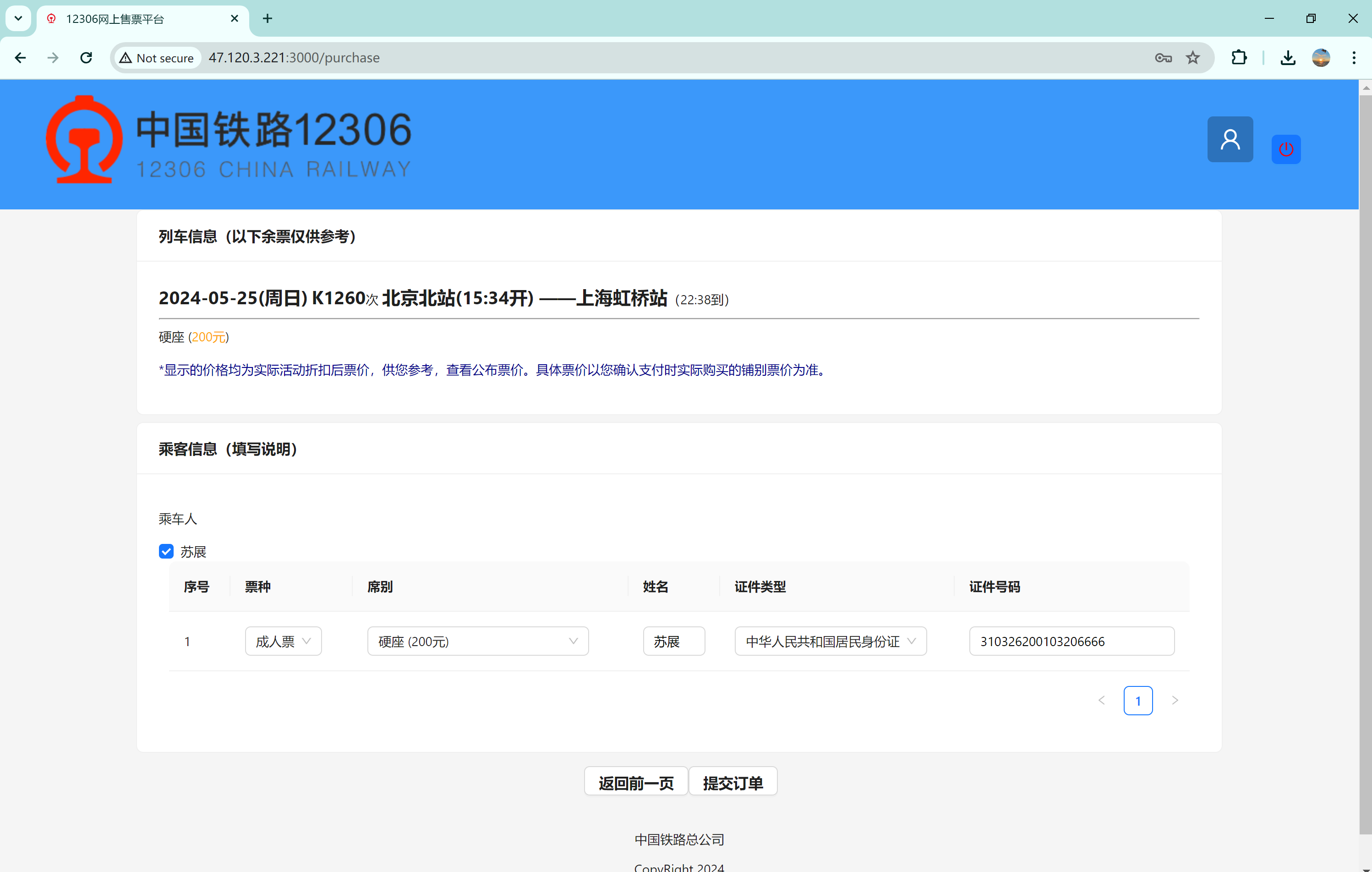The height and width of the screenshot is (872, 1372).
Task: Click the browser forward arrow
Action: click(x=53, y=58)
